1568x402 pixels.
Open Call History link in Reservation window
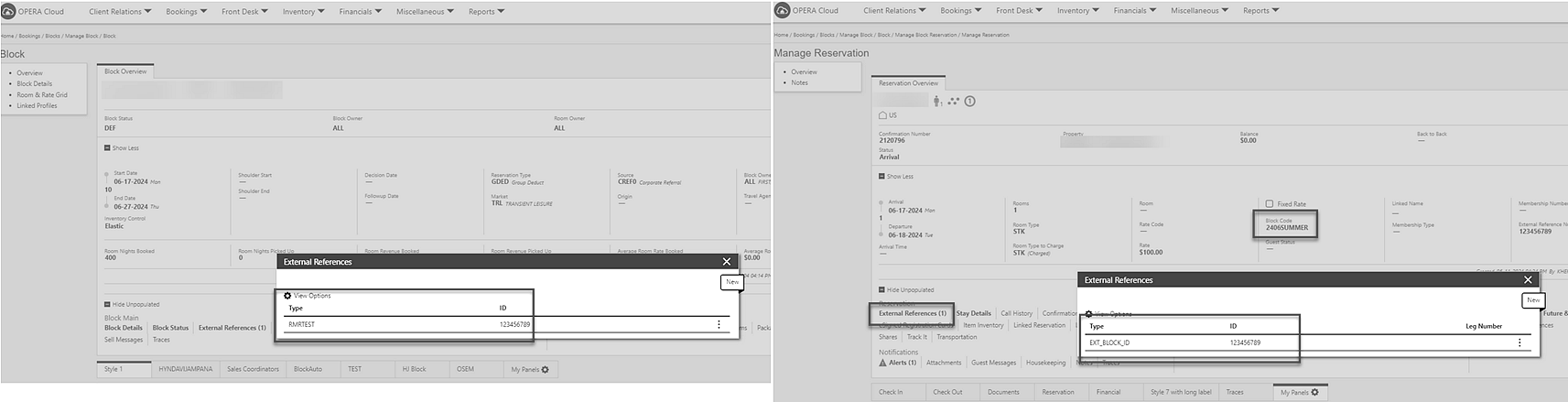(1016, 313)
